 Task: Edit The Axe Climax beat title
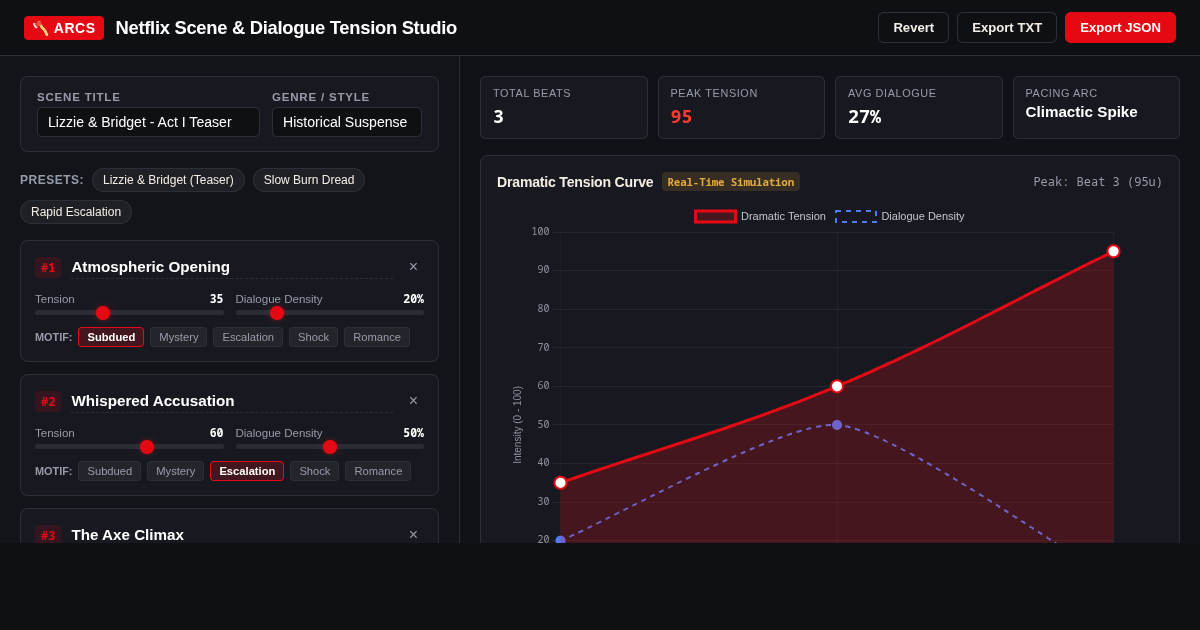tap(232, 534)
